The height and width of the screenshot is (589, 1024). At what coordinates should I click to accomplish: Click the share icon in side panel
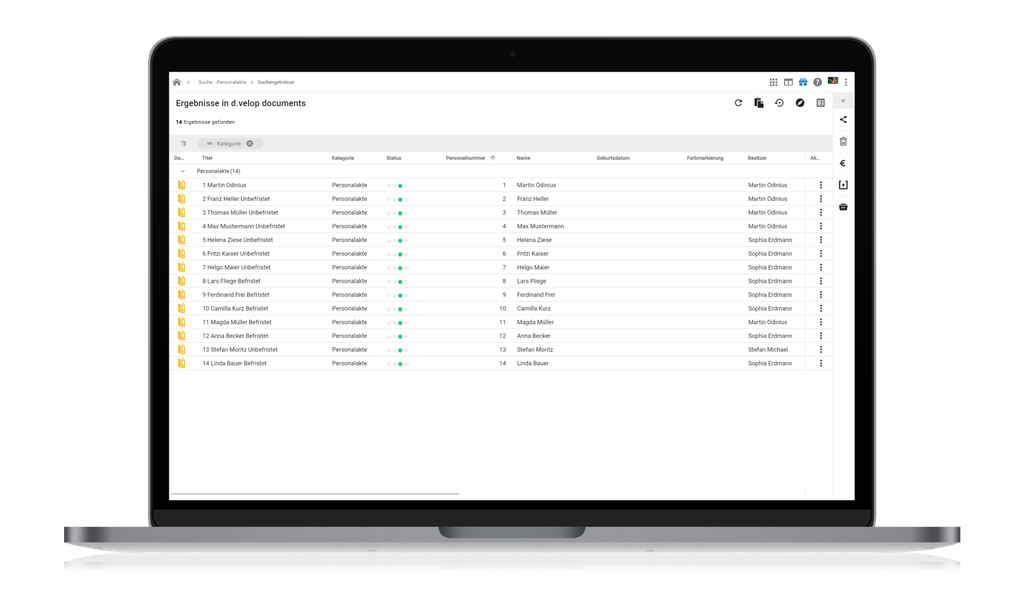coord(843,119)
